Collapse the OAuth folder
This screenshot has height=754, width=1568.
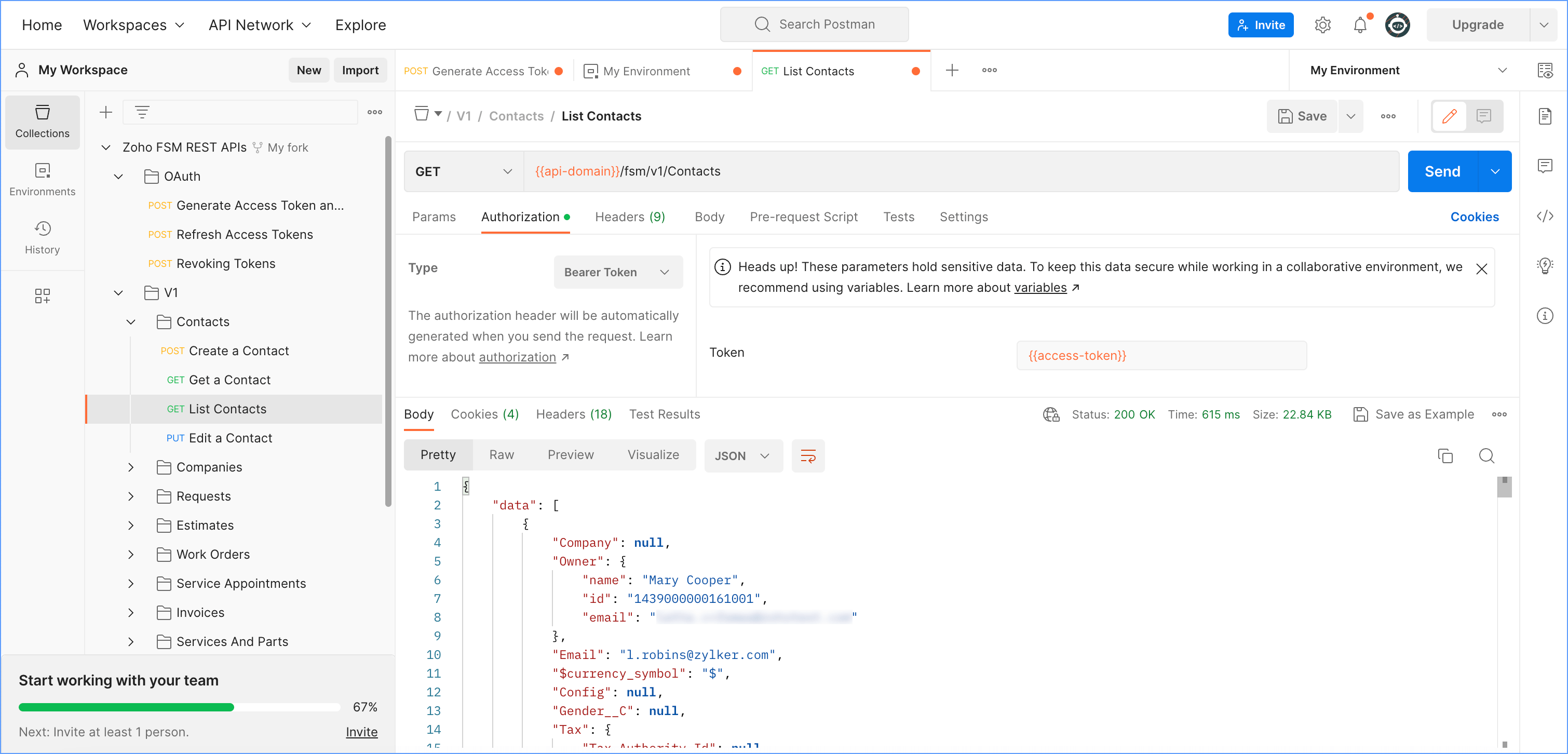click(x=119, y=177)
